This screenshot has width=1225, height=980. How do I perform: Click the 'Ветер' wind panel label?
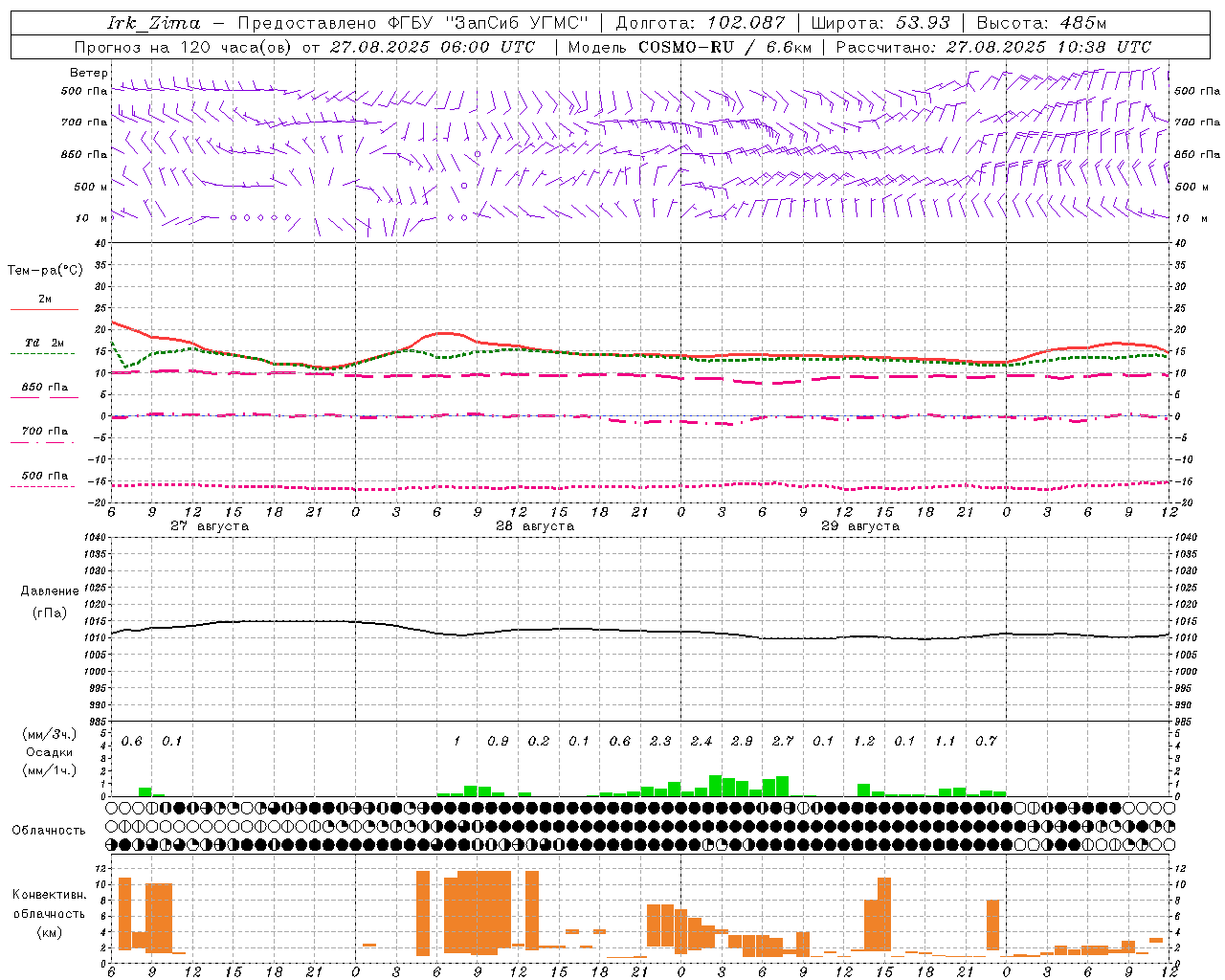tap(89, 73)
